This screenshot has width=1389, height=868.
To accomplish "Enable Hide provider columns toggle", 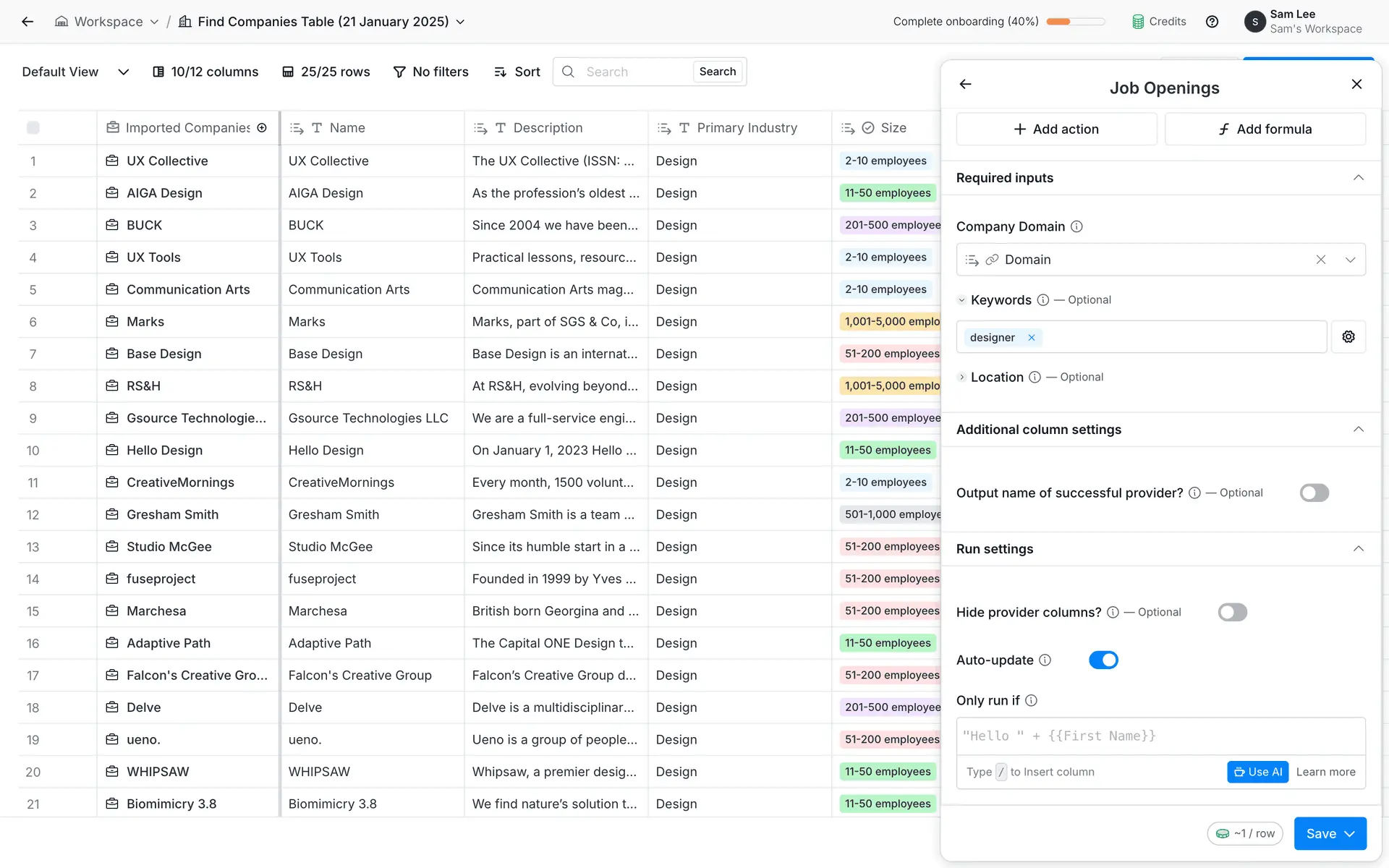I will (1232, 613).
